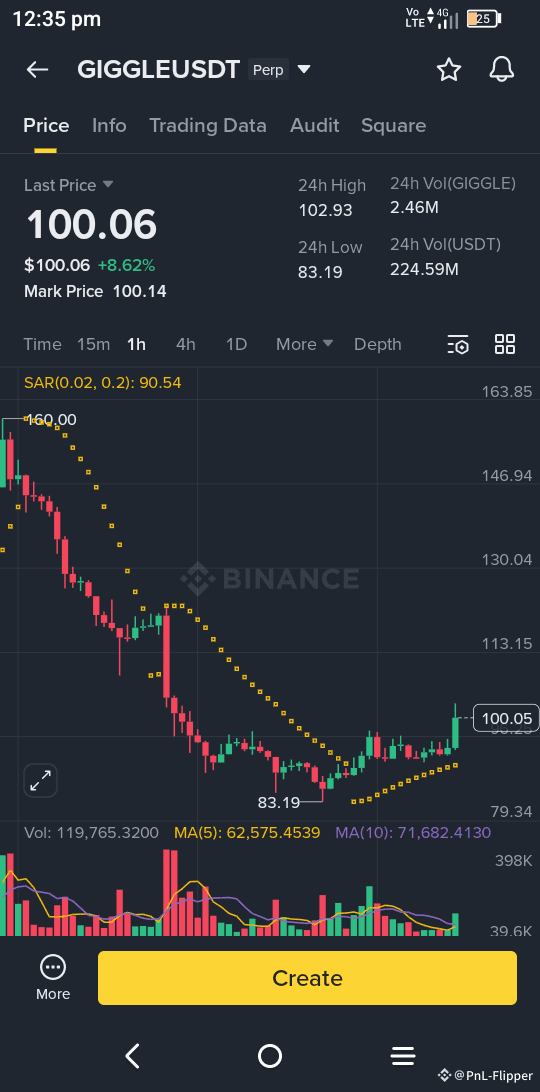
Task: Tap the 79.34 price axis label
Action: (x=511, y=811)
